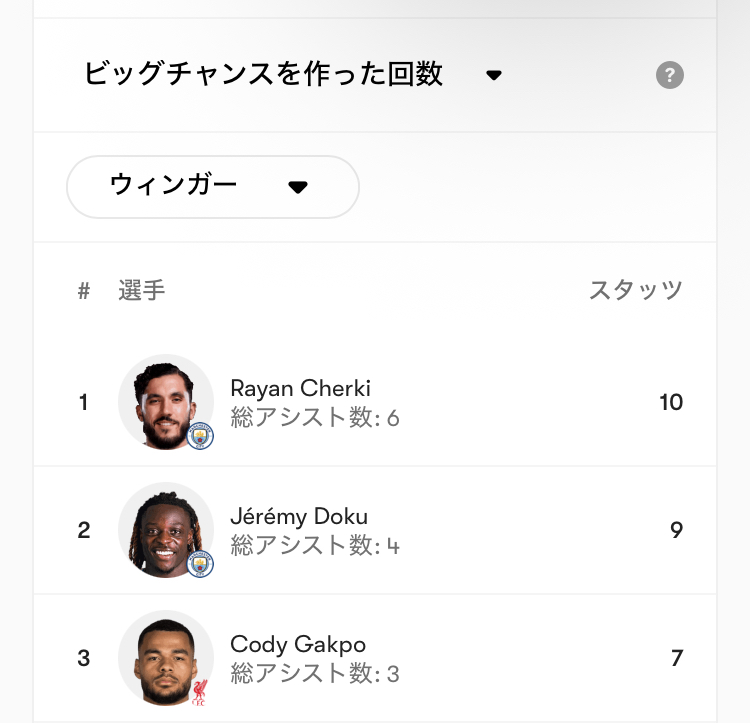The height and width of the screenshot is (723, 750).
Task: Open the ウィンガー position dropdown
Action: coord(212,187)
